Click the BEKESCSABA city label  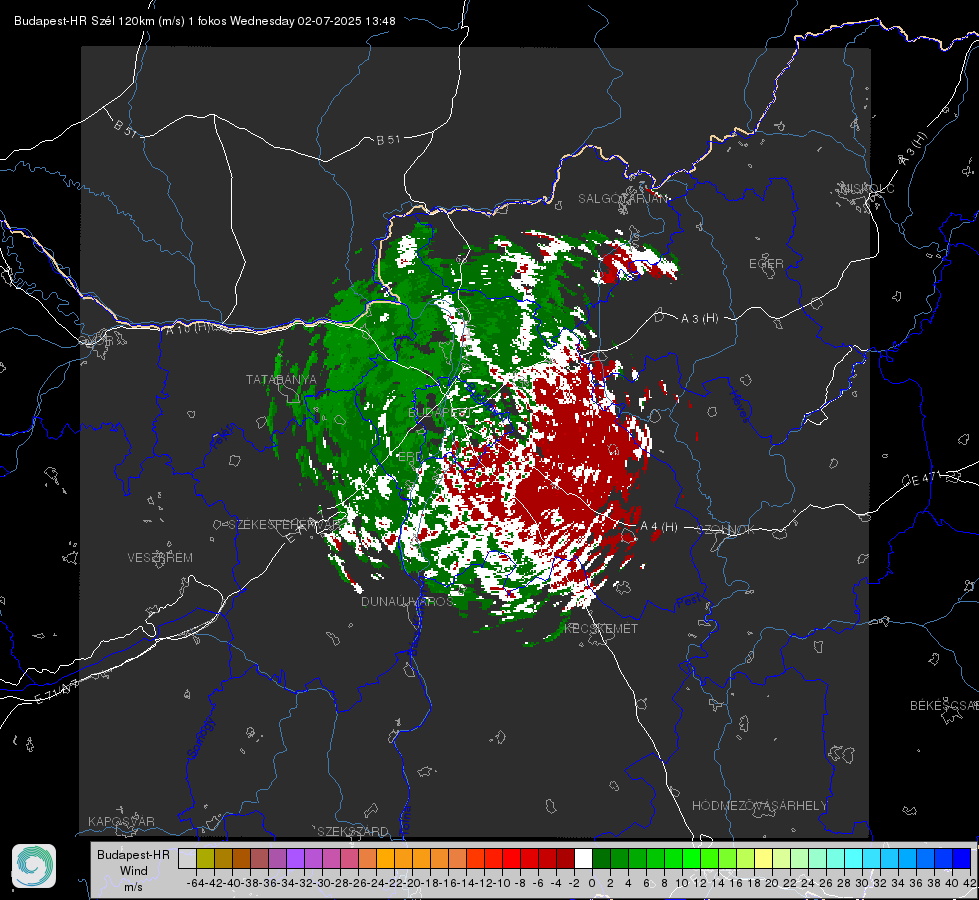pyautogui.click(x=944, y=705)
